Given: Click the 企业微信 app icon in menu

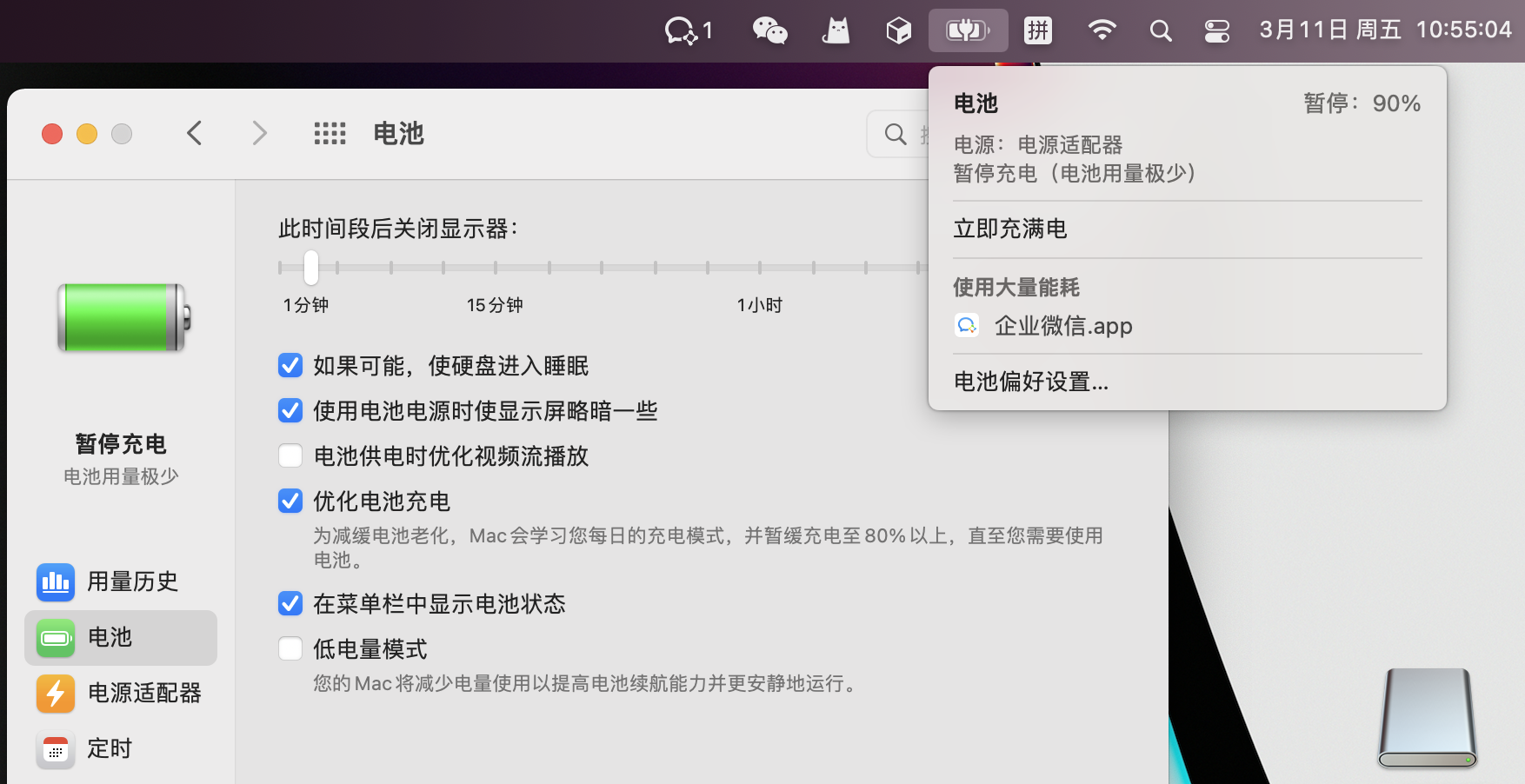Looking at the screenshot, I should click(967, 326).
